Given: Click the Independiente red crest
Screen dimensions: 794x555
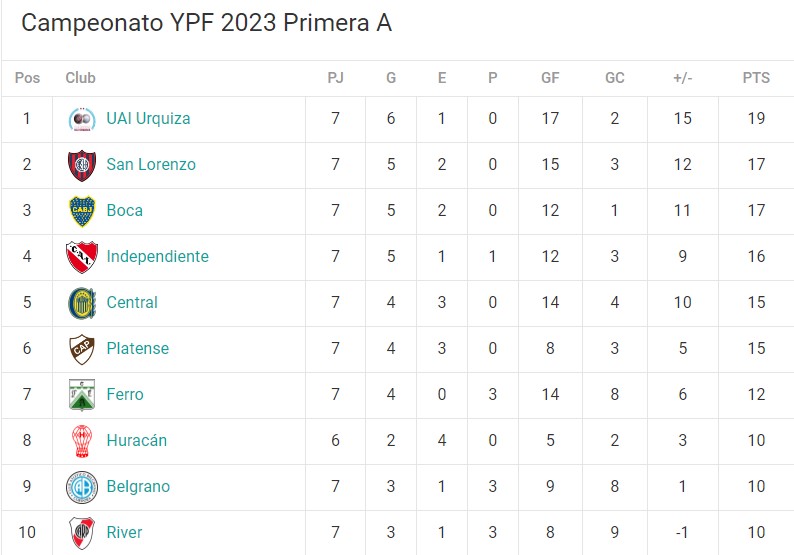Looking at the screenshot, I should pos(82,257).
